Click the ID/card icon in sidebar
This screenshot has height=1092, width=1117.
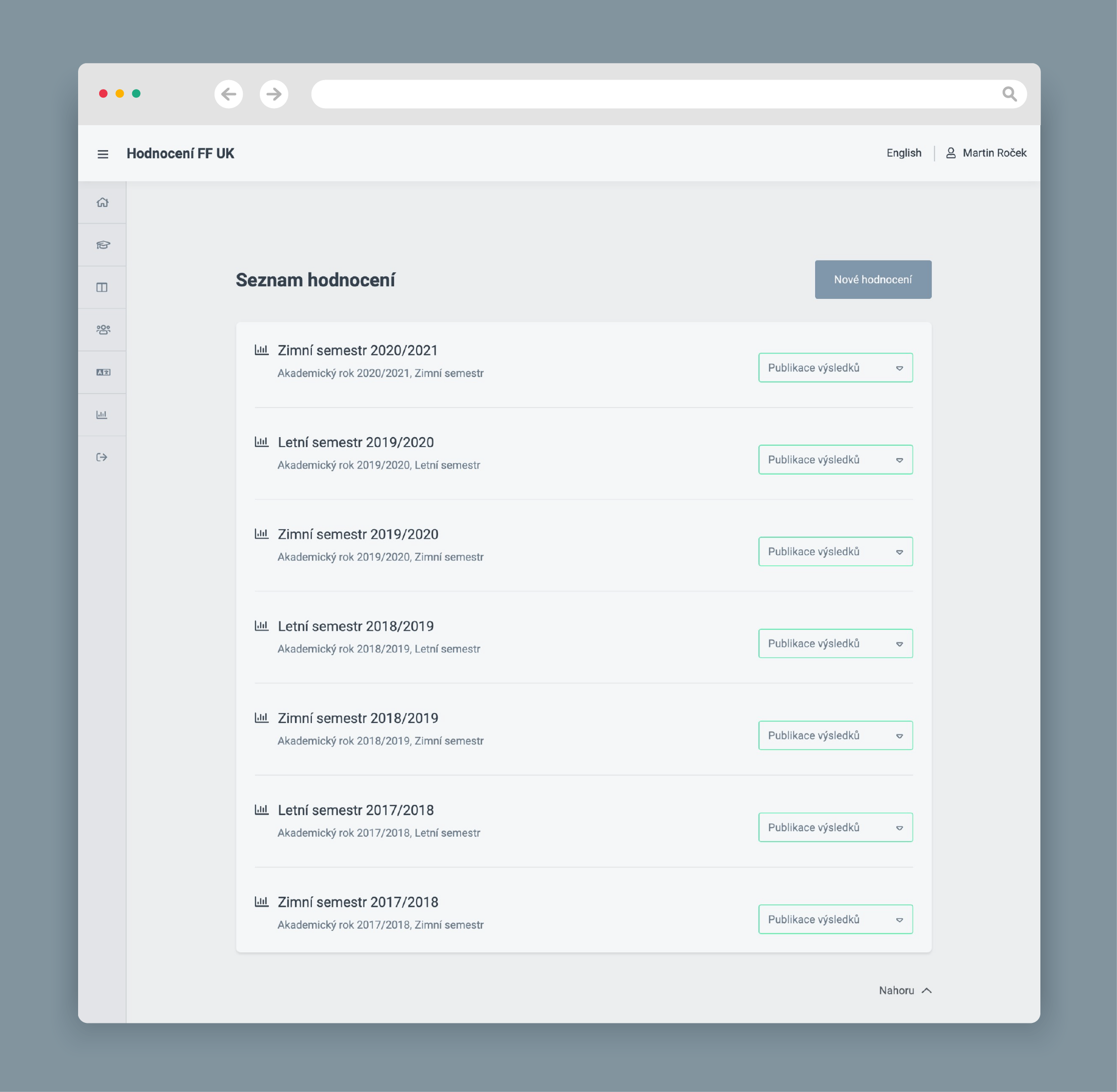pos(103,372)
